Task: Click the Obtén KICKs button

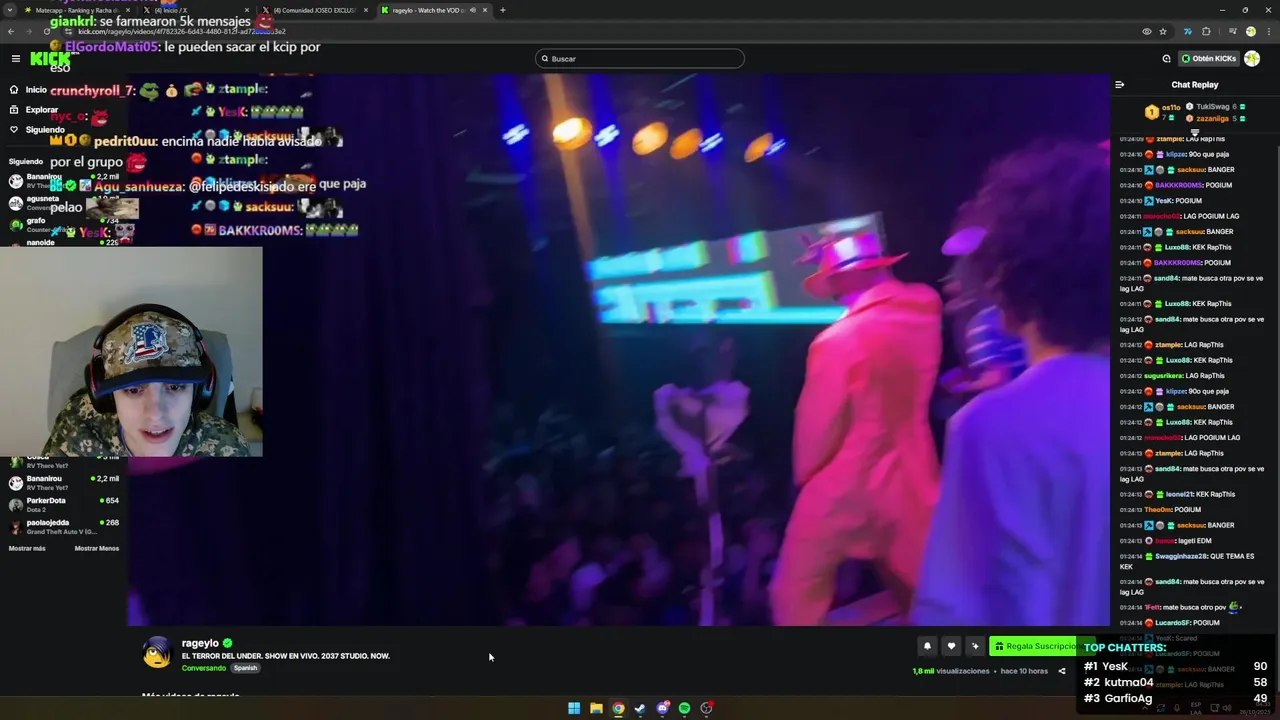Action: 1208,59
